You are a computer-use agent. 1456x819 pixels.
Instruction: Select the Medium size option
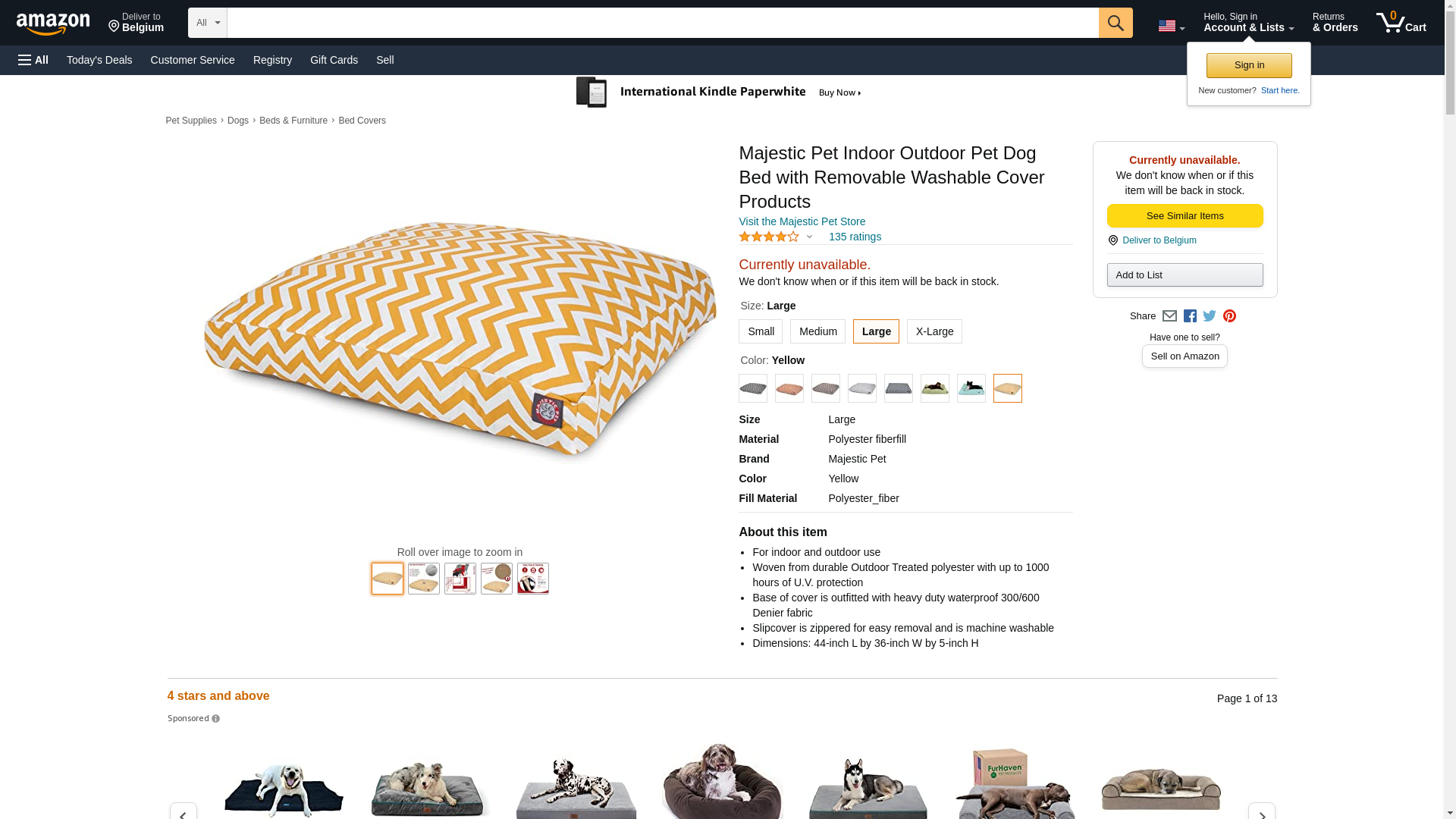[817, 331]
